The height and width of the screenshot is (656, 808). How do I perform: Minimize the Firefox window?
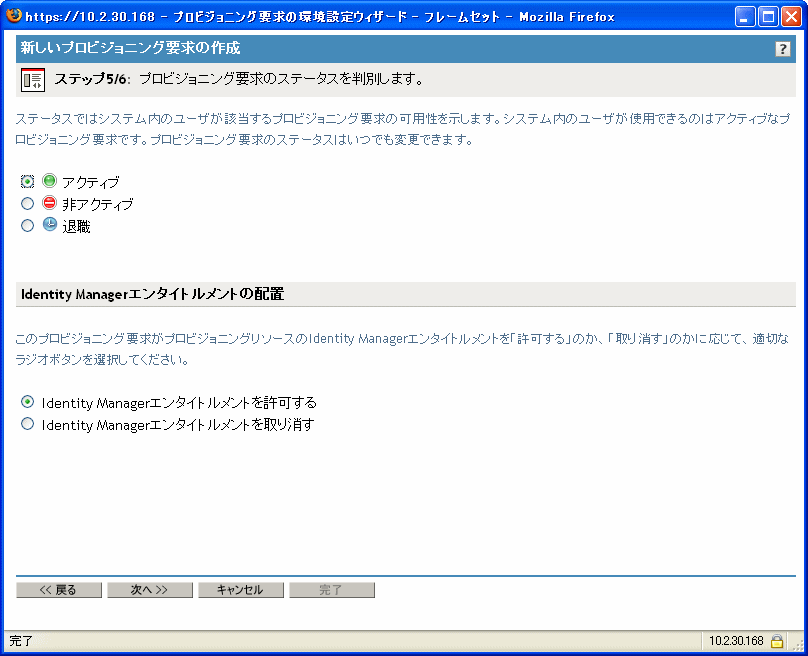pyautogui.click(x=745, y=16)
